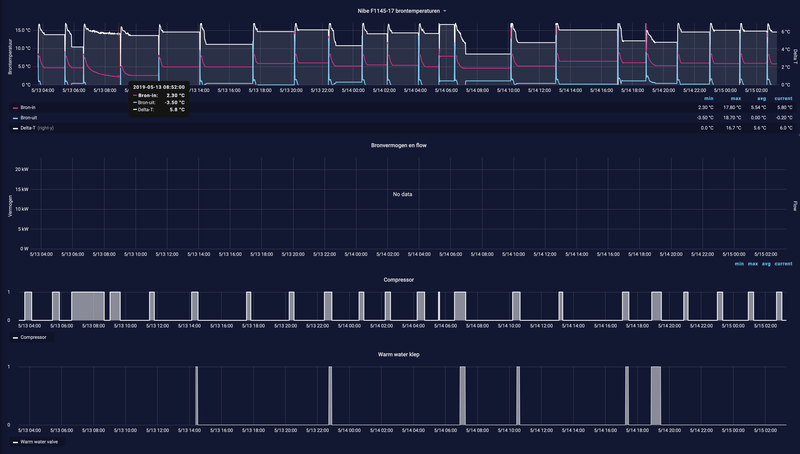Screen dimensions: 800x454
Task: Click Bron-uit min value -3.50 °C
Action: (x=705, y=118)
